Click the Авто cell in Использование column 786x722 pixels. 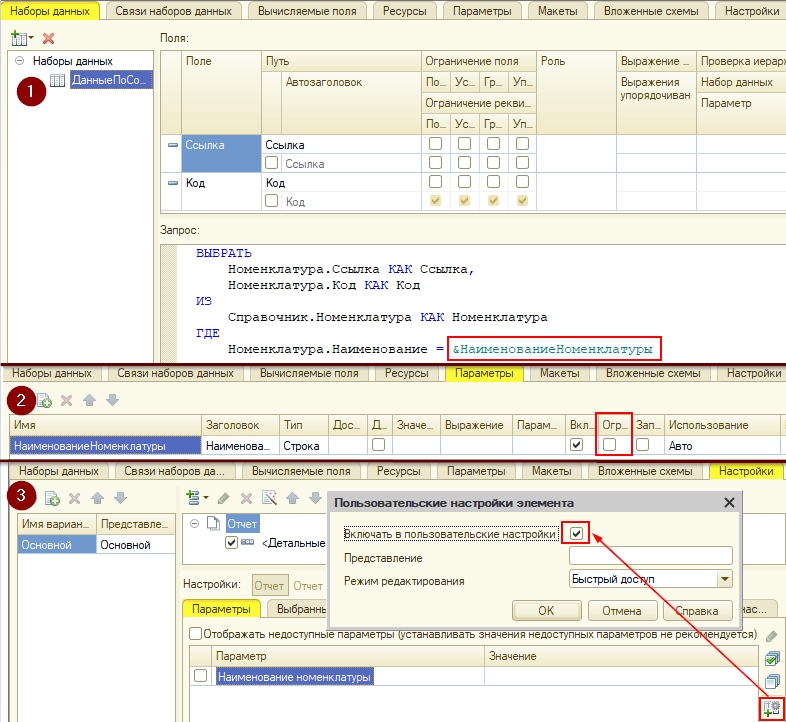[x=722, y=445]
